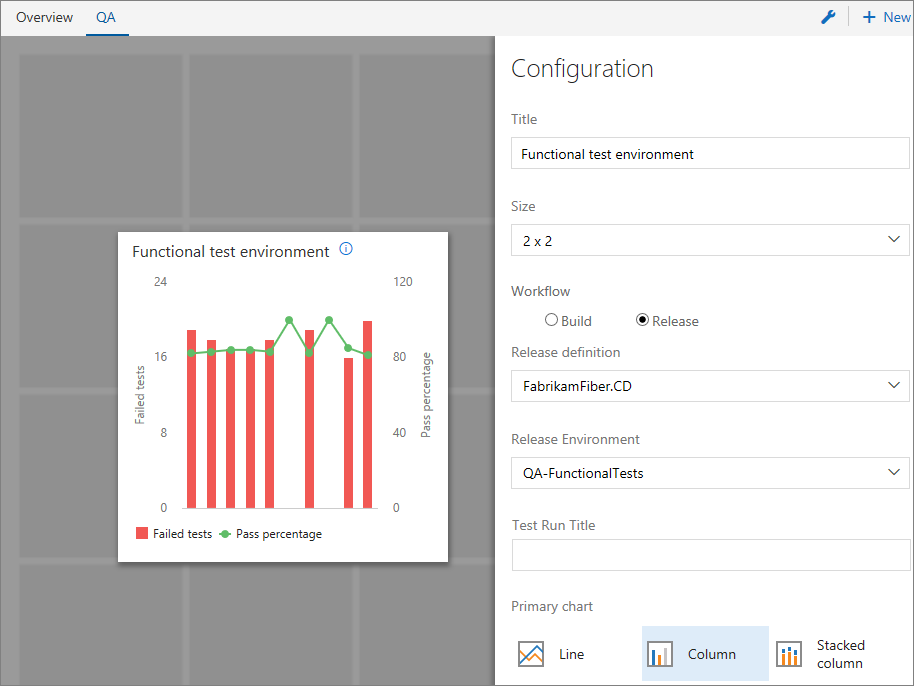Click the plus icon next to New
The width and height of the screenshot is (914, 686).
869,17
